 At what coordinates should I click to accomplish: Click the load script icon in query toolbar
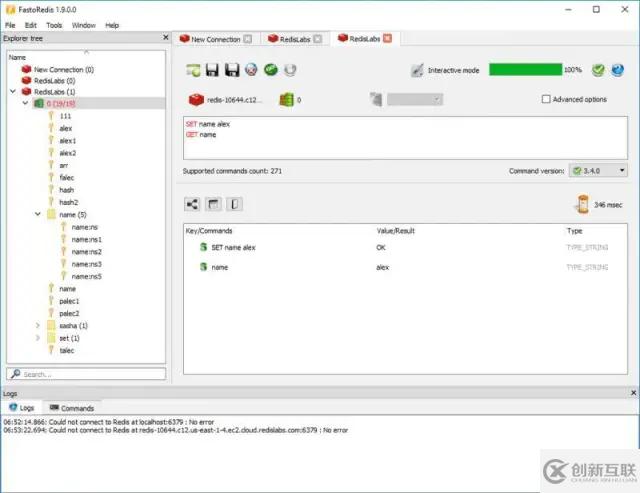pyautogui.click(x=193, y=70)
